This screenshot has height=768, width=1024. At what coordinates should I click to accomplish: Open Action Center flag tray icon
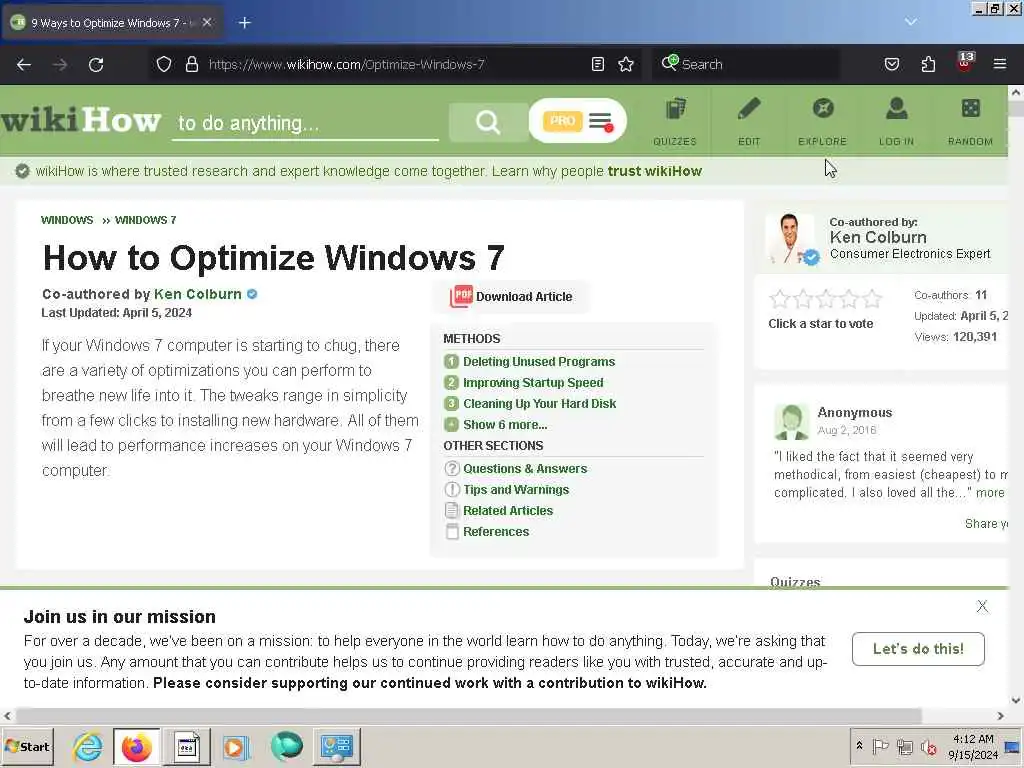880,746
